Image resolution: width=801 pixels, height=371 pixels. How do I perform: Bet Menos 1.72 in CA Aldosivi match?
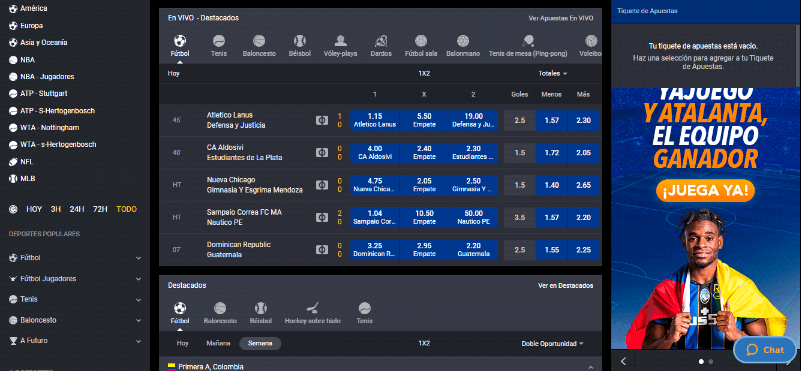point(551,153)
